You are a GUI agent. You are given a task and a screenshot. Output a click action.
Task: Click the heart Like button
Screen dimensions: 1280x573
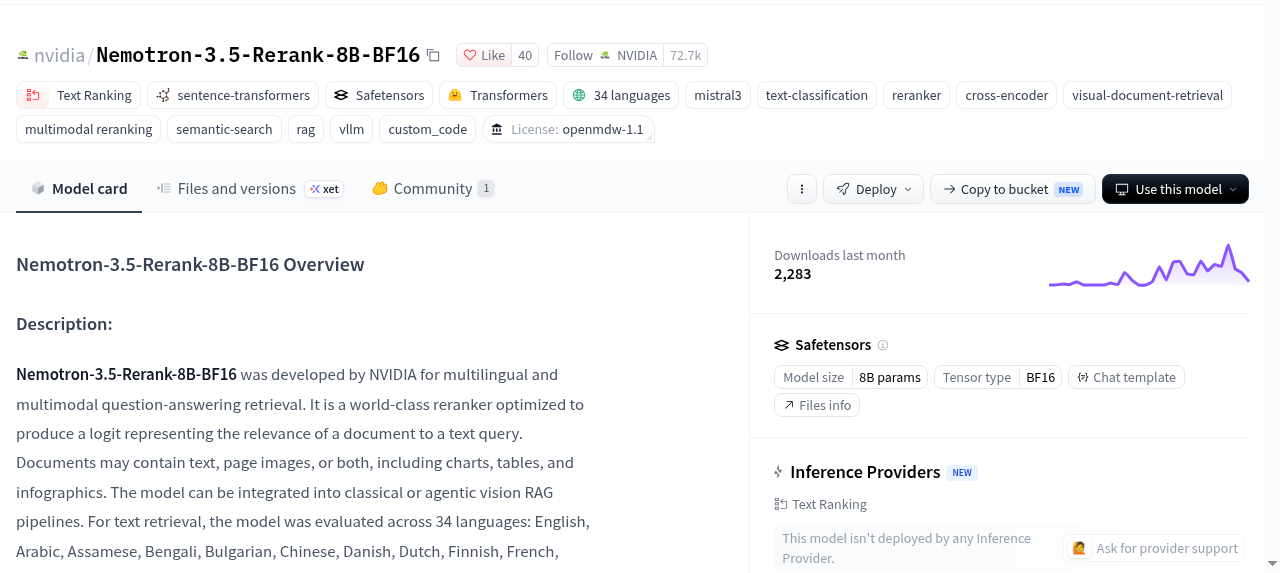(x=484, y=55)
